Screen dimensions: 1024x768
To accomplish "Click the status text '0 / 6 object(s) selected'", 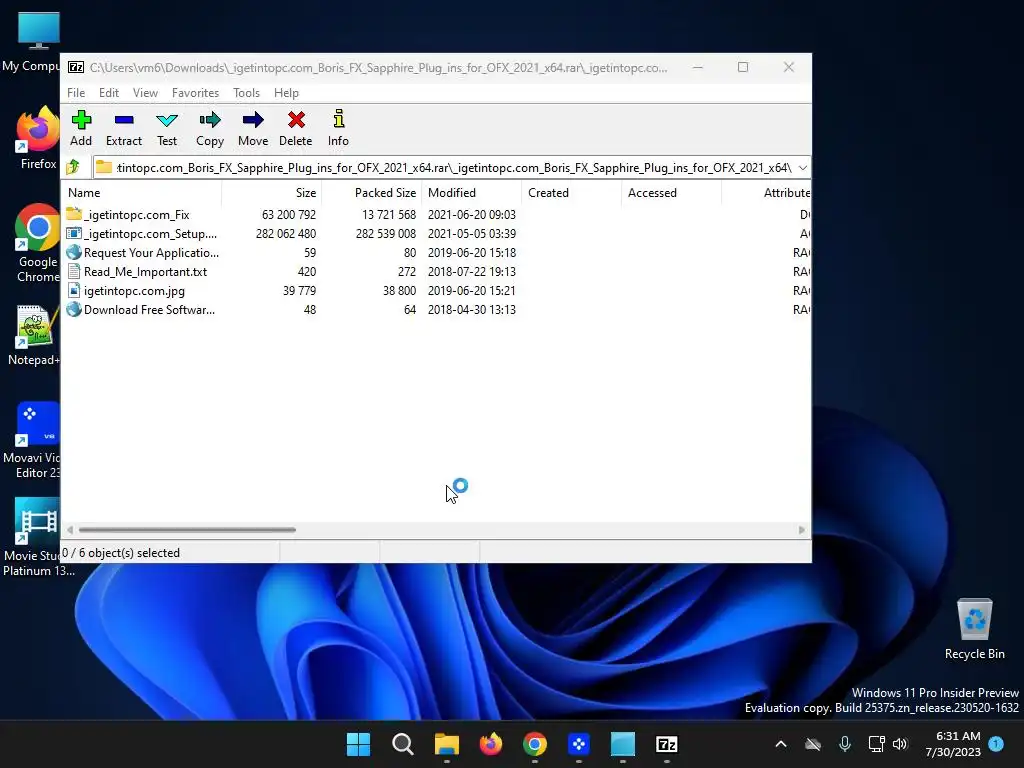I will [121, 552].
